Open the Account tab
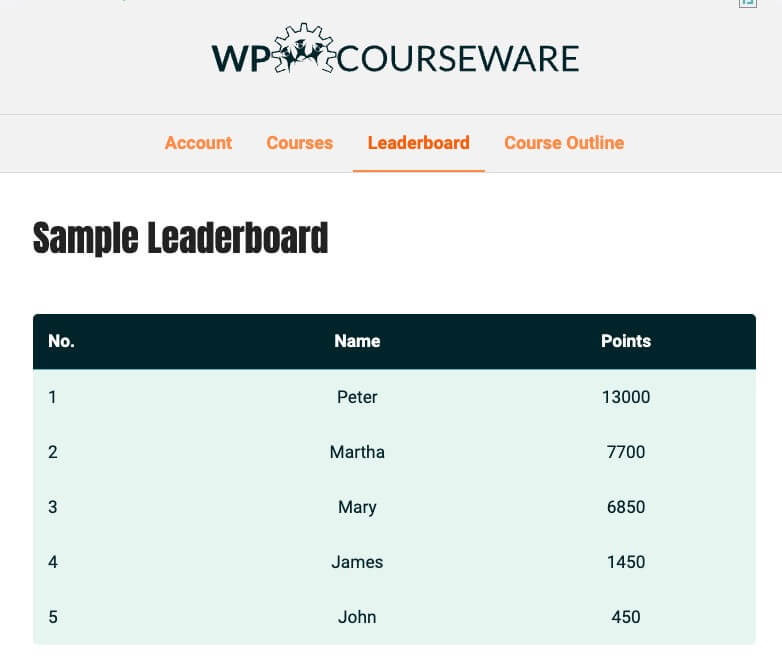782x672 pixels. click(x=198, y=143)
